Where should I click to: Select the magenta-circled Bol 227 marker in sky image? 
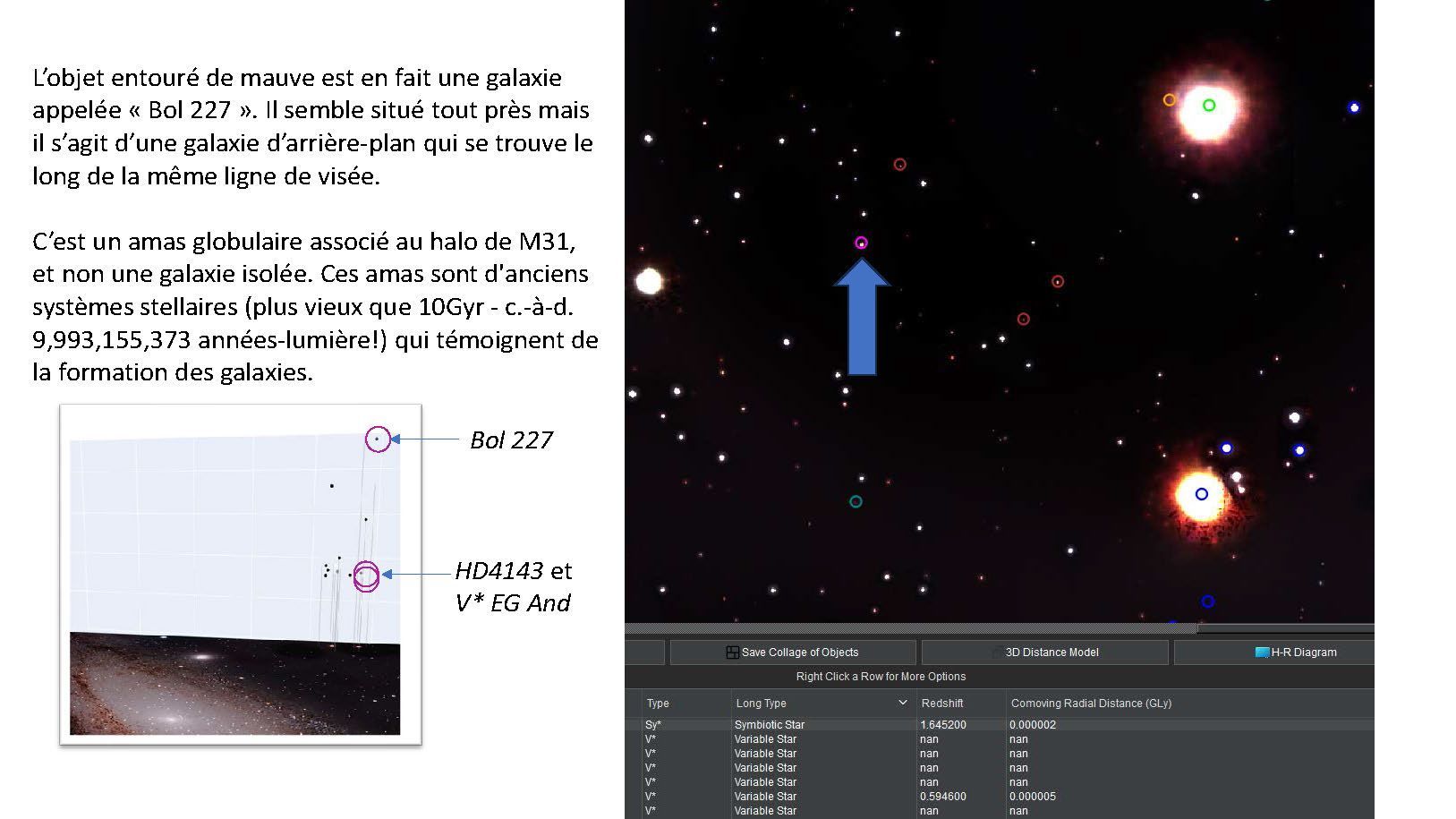[x=861, y=243]
